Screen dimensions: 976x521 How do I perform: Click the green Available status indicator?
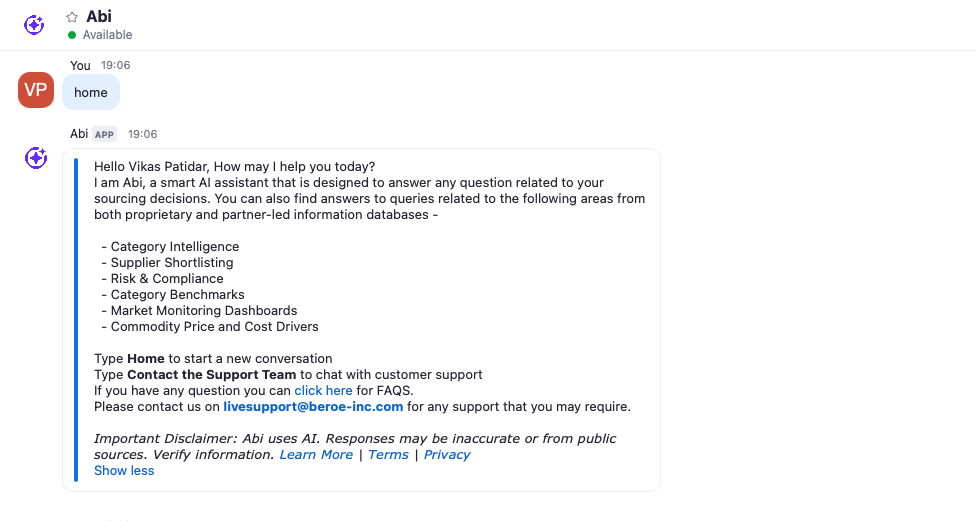72,35
